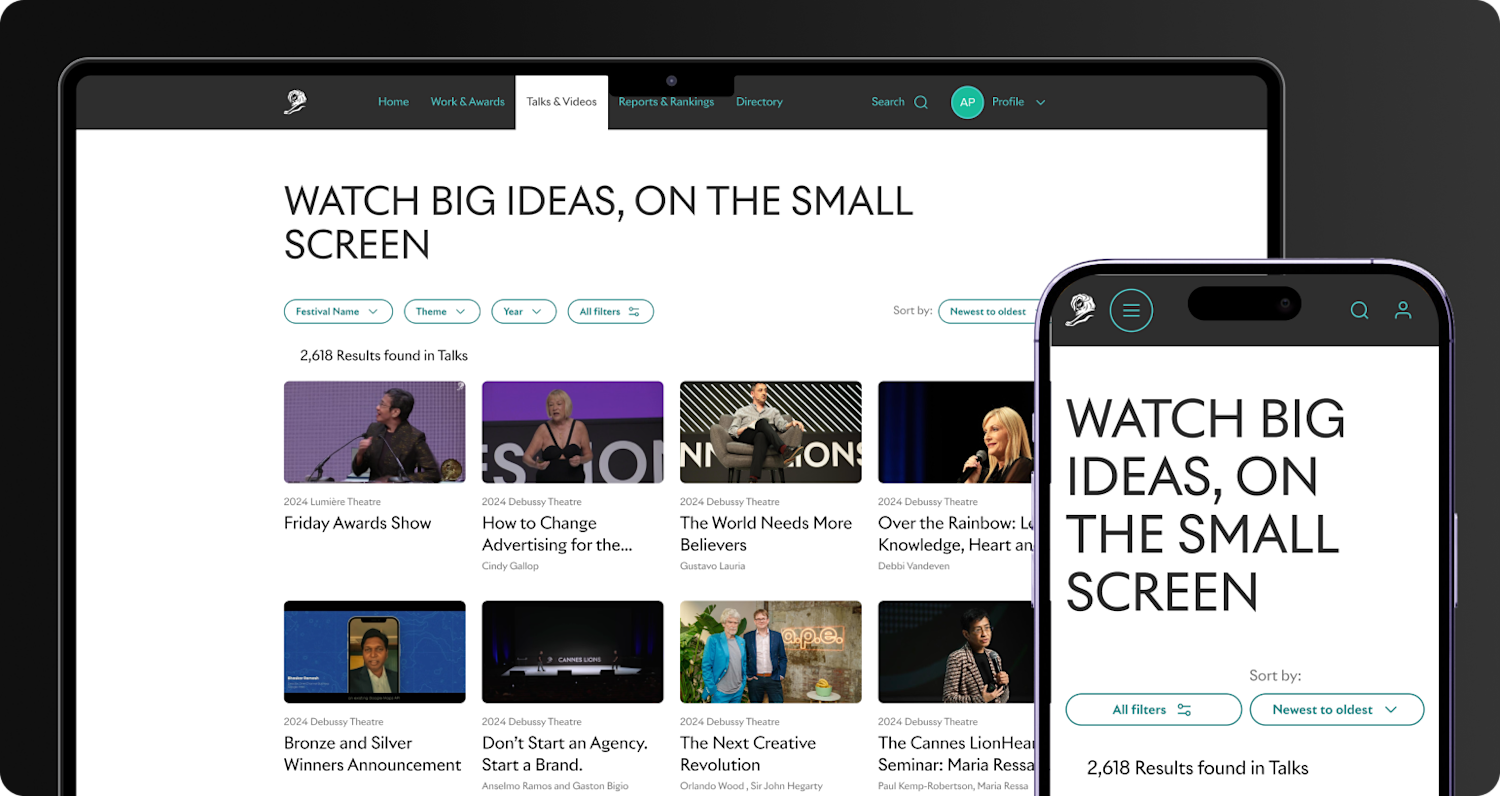Click the AP profile avatar
This screenshot has height=796, width=1500.
pos(967,102)
